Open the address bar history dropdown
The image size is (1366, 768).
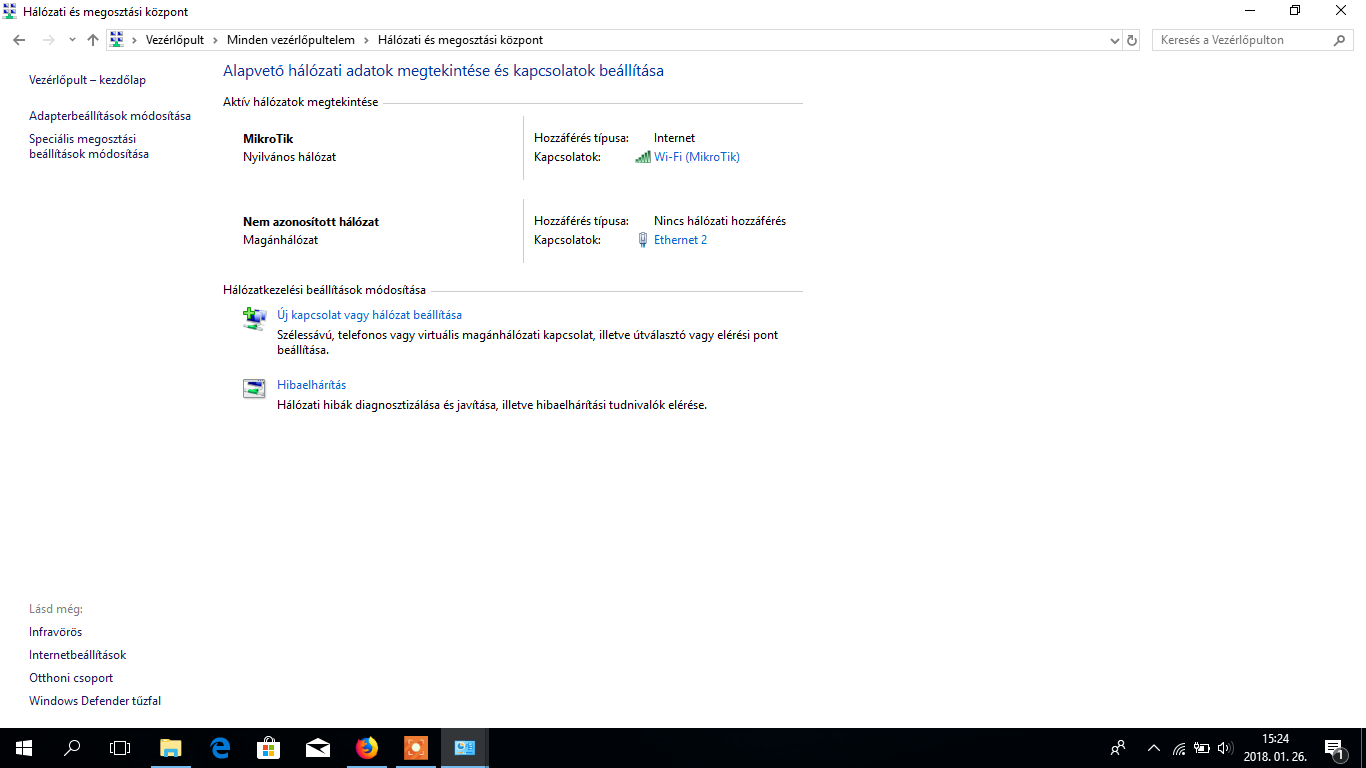click(x=1115, y=40)
